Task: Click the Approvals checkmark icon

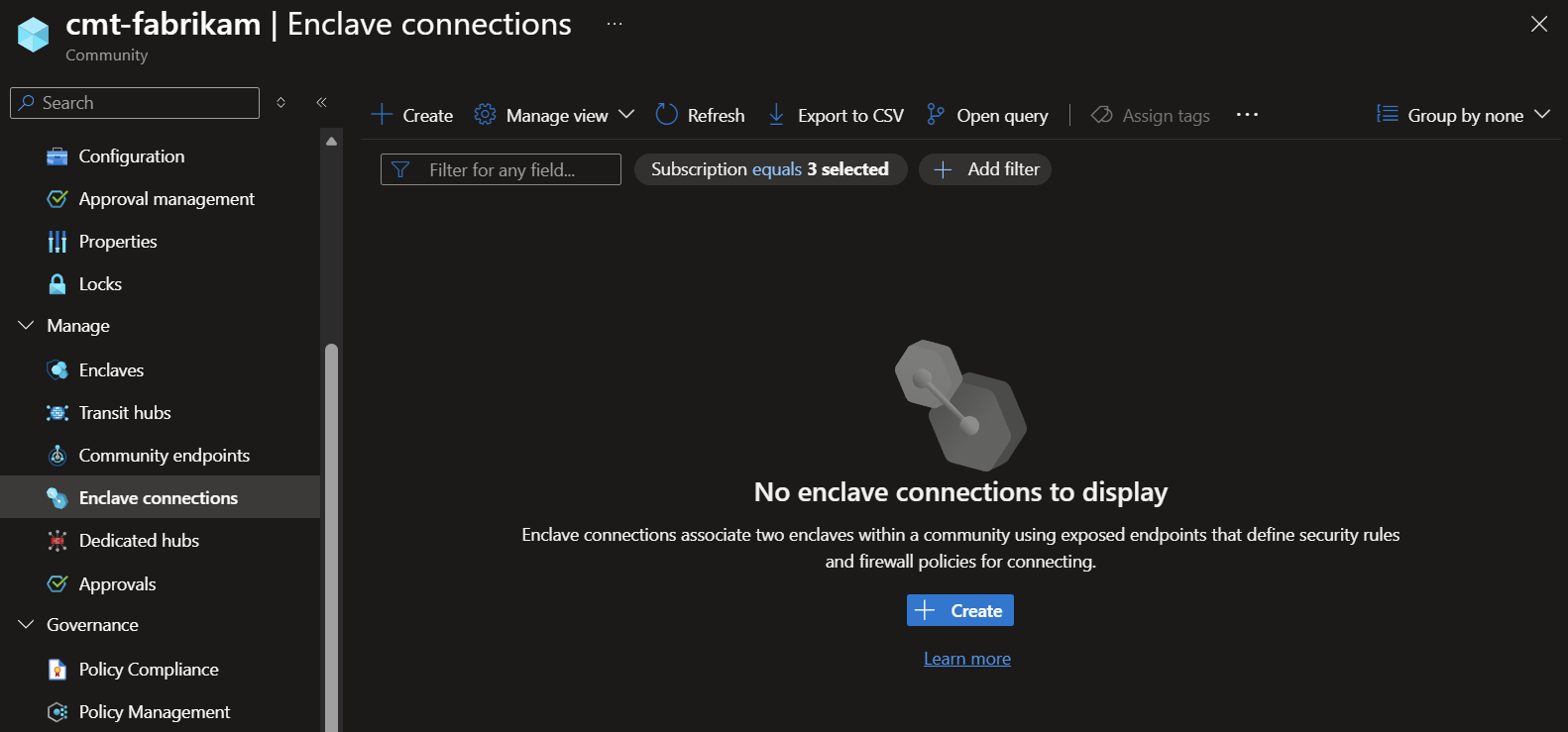Action: pos(57,584)
